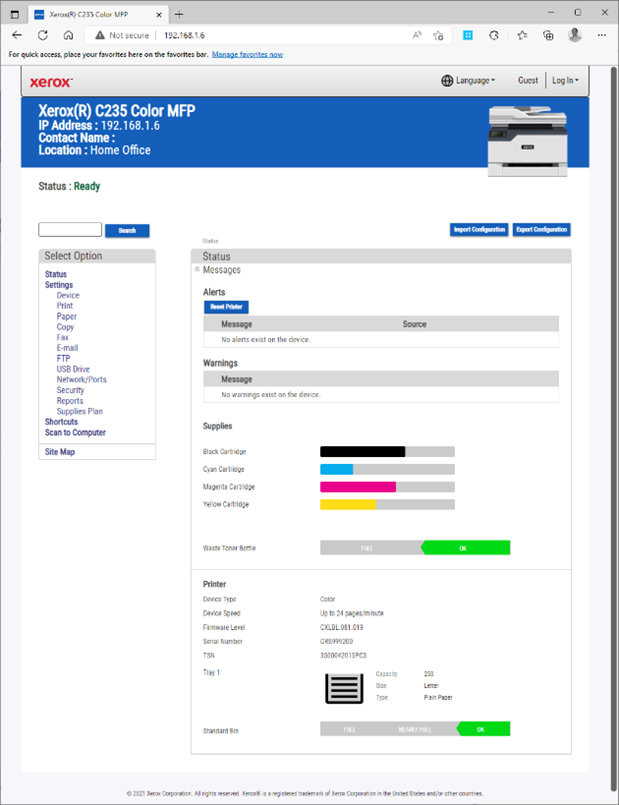Screen dimensions: 619x805
Task: Click the Reset Printer button
Action: coord(226,307)
